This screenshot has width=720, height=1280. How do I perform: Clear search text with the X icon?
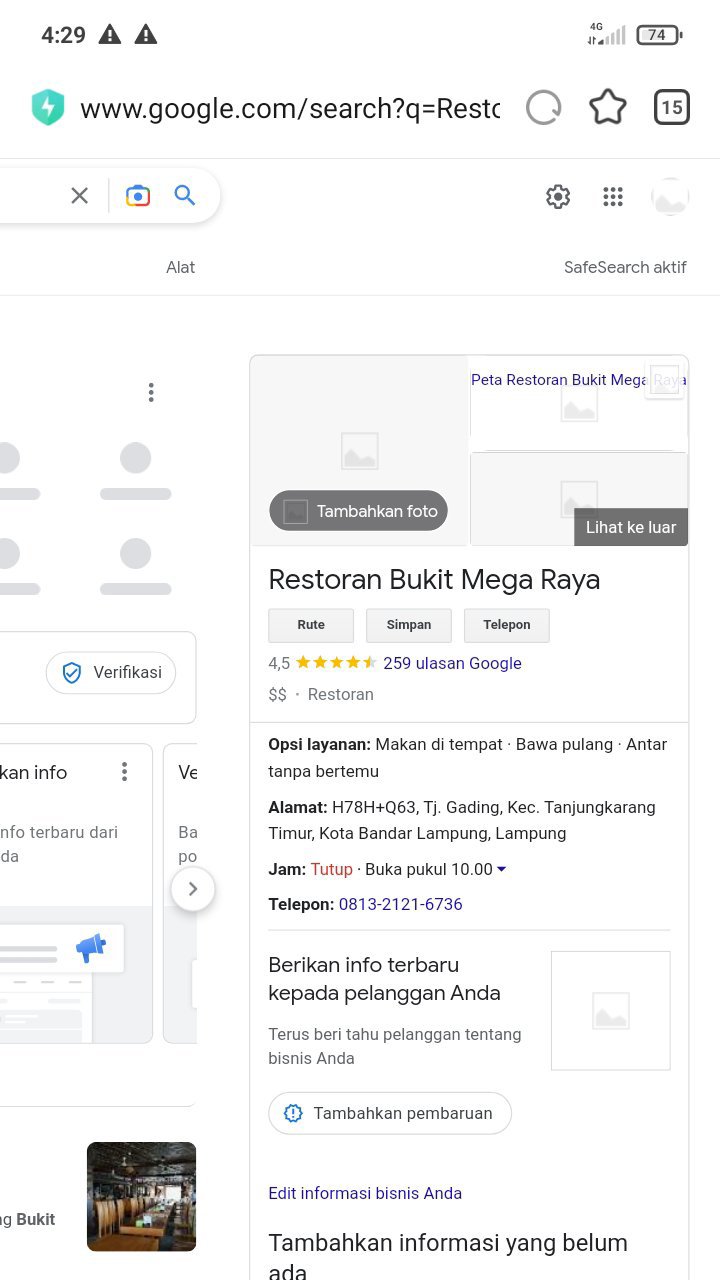coord(80,196)
